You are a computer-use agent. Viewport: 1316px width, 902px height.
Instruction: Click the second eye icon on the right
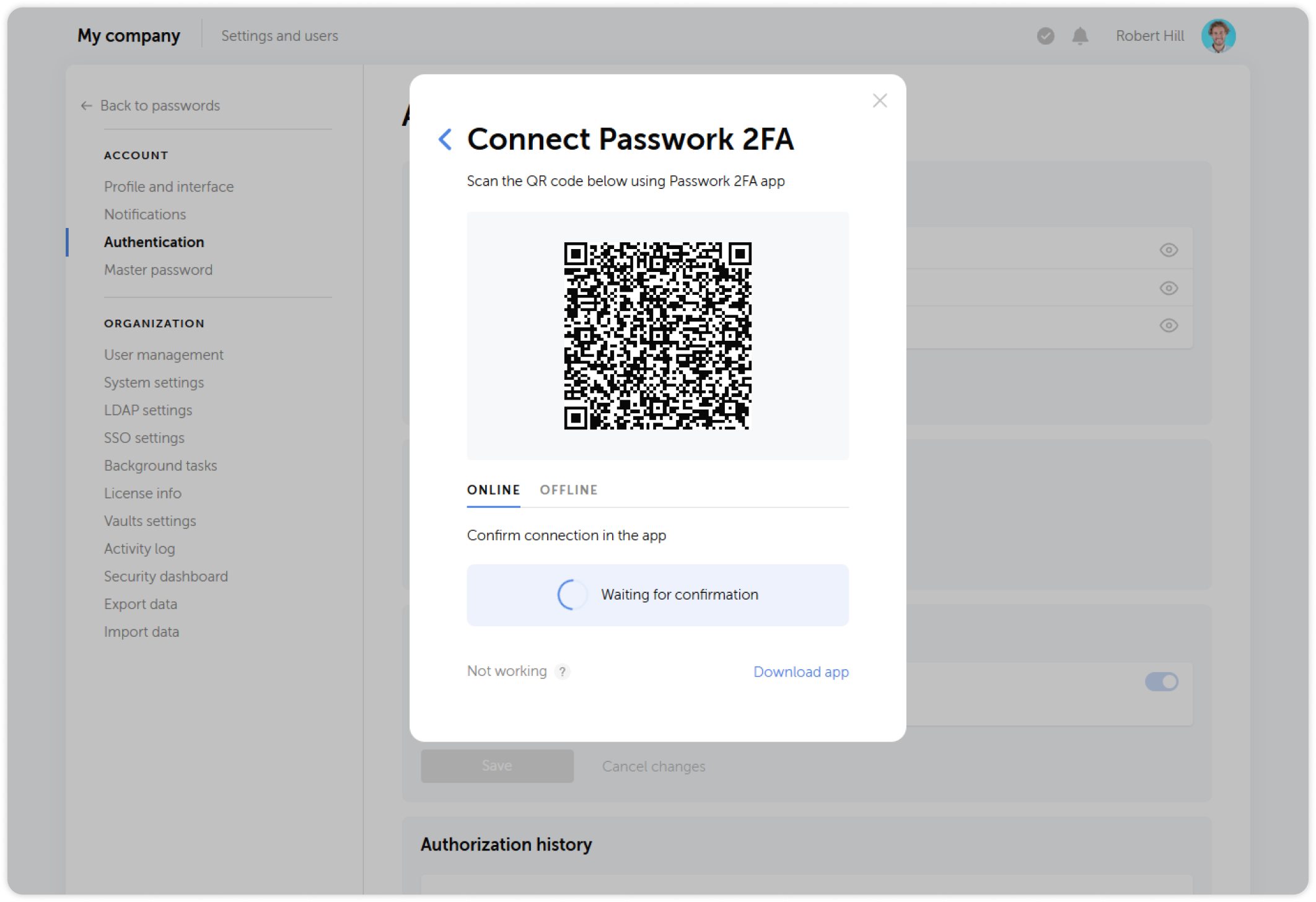pyautogui.click(x=1169, y=288)
